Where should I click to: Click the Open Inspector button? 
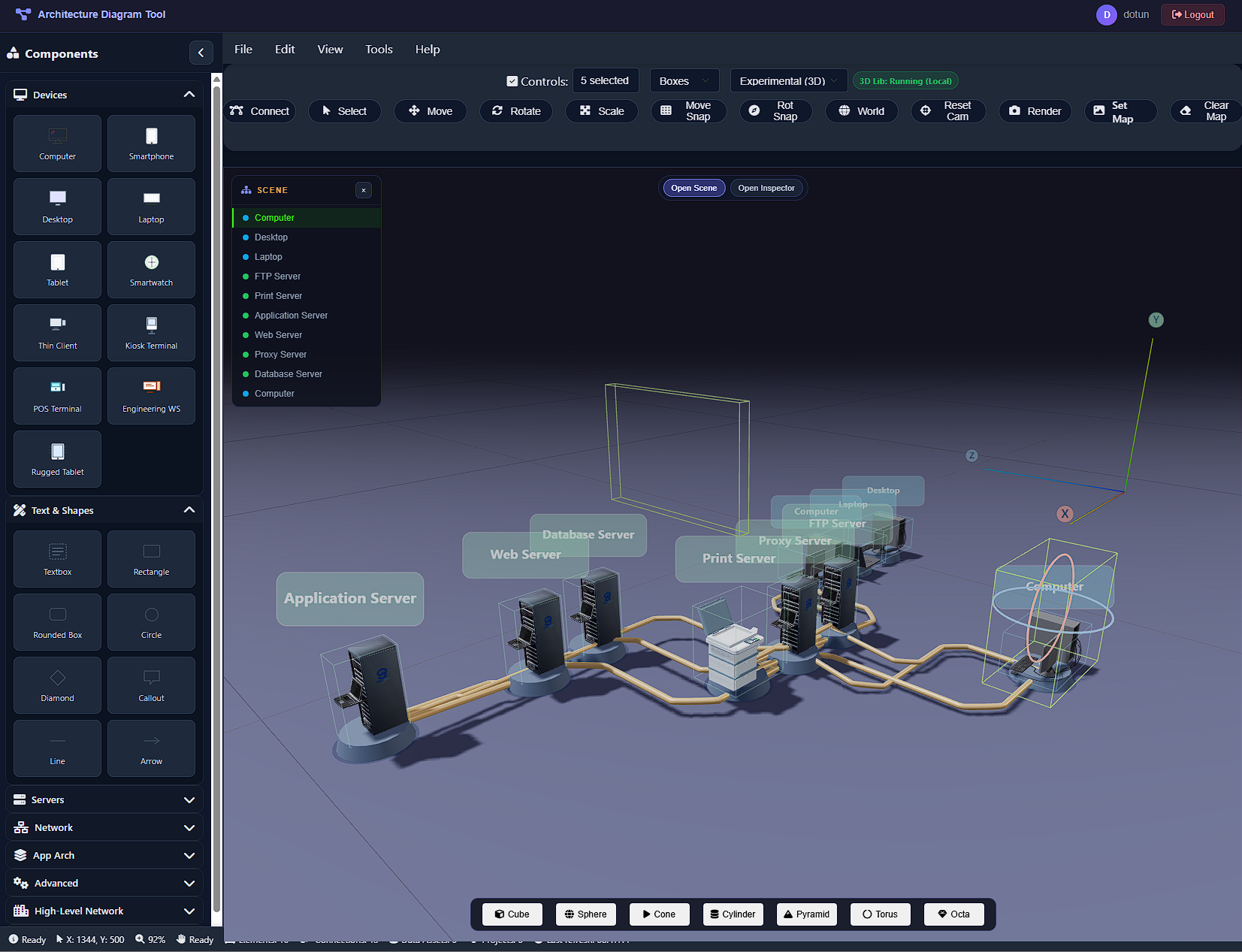(766, 187)
